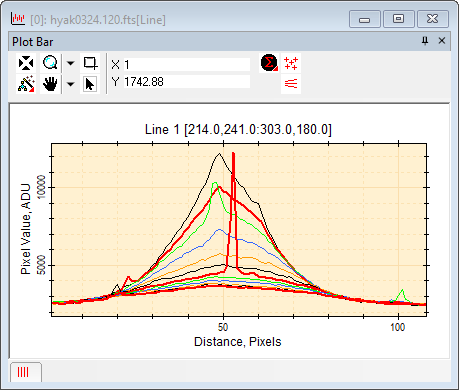Pin the Plot Bar panel
The image size is (459, 390).
pos(425,41)
